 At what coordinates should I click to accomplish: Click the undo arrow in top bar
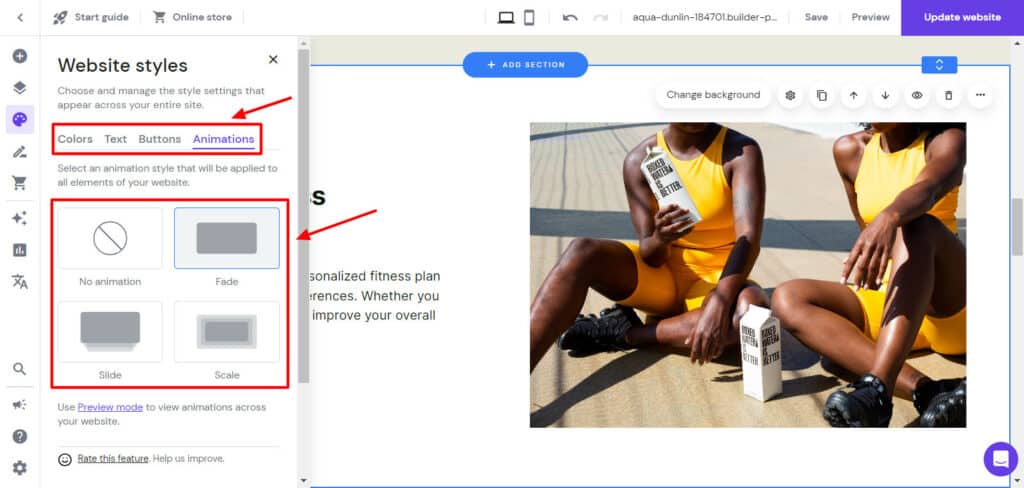pyautogui.click(x=570, y=17)
